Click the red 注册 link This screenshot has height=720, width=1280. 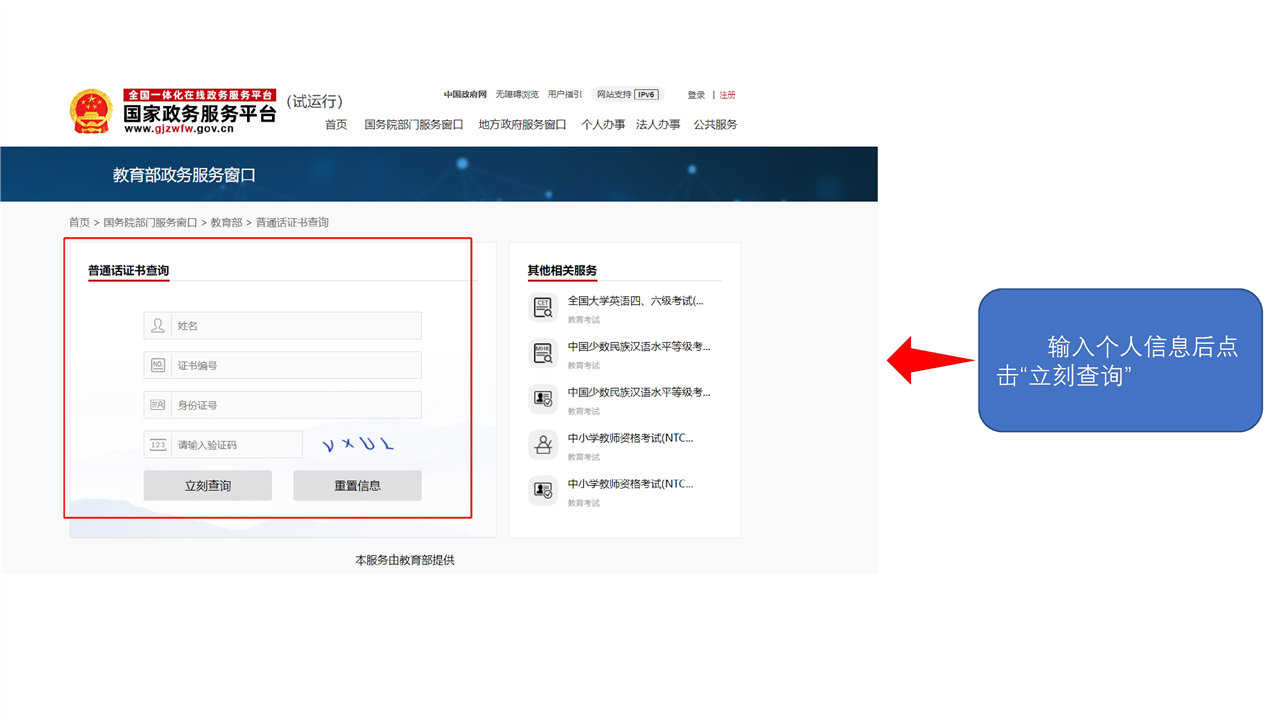click(727, 95)
